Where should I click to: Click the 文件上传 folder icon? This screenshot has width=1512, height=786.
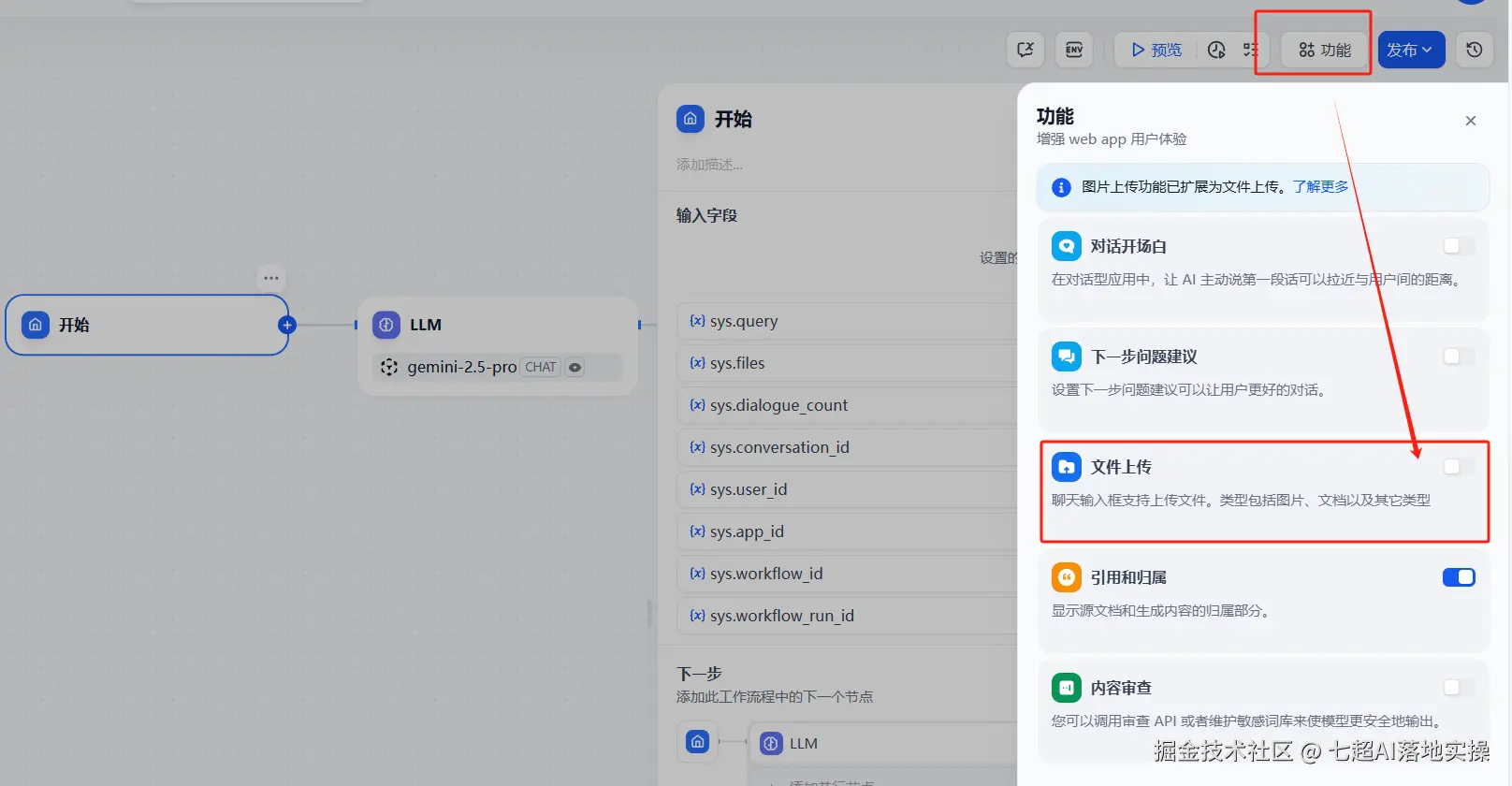coord(1067,467)
